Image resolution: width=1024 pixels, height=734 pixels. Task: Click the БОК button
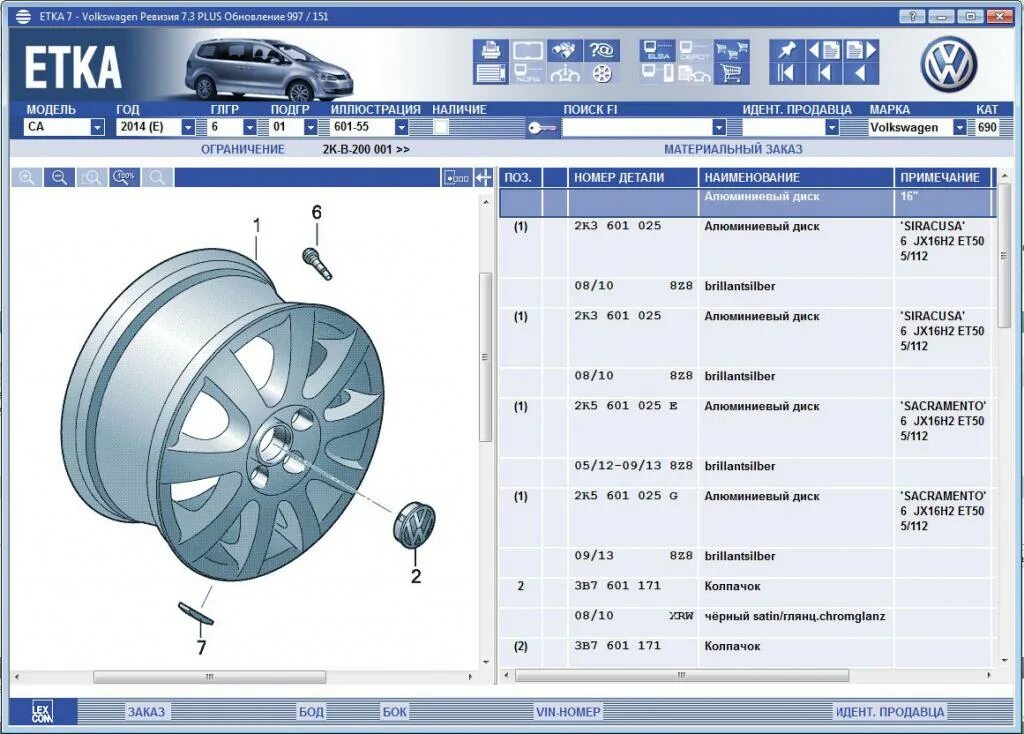click(x=394, y=712)
